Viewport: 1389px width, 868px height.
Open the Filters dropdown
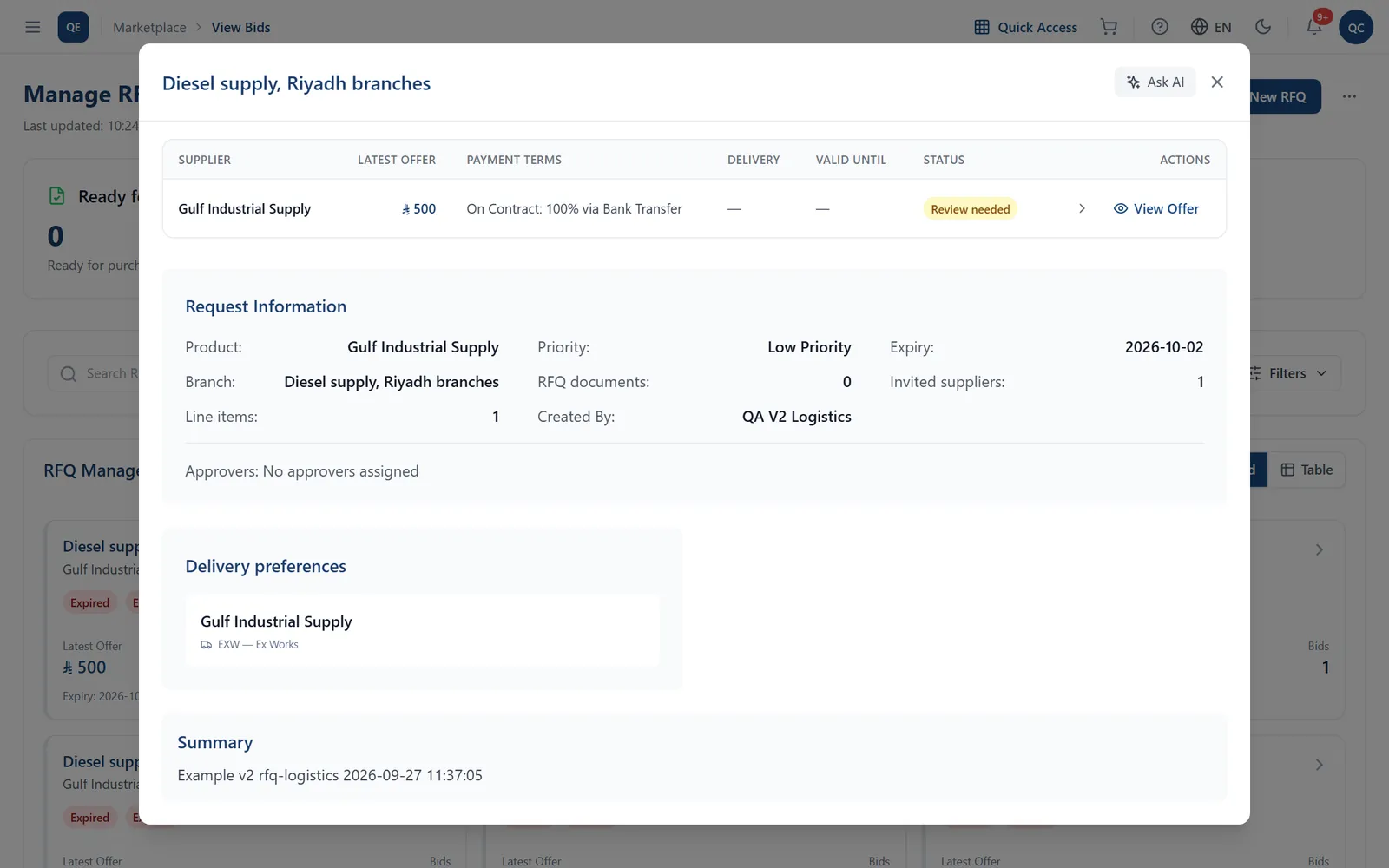(1292, 373)
